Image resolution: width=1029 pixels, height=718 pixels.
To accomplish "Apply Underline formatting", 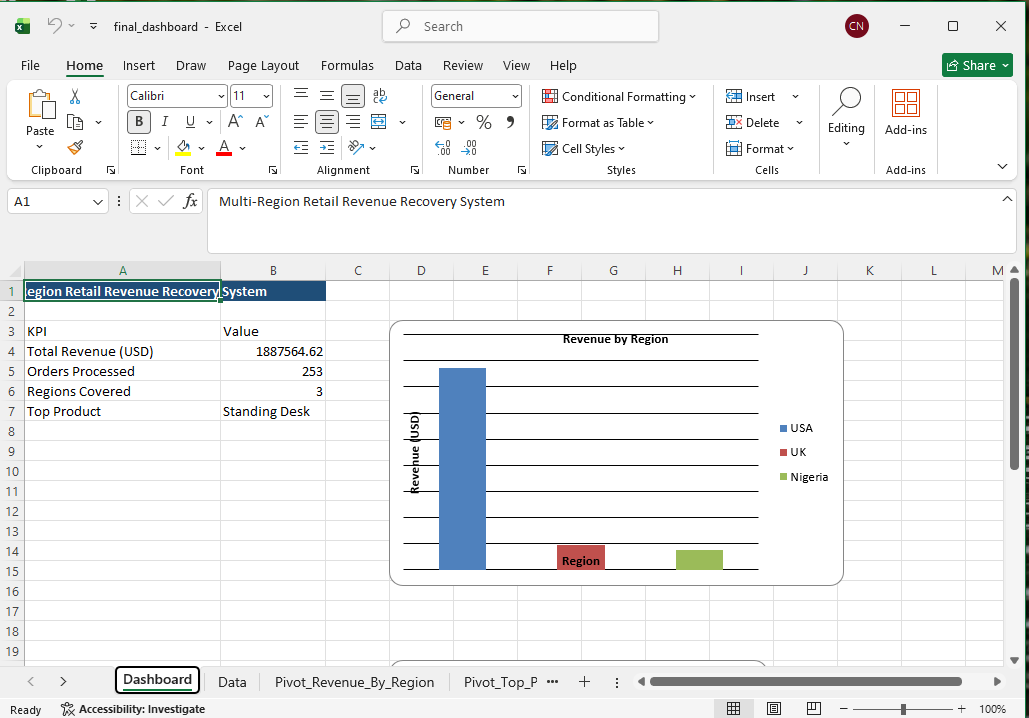I will 190,121.
